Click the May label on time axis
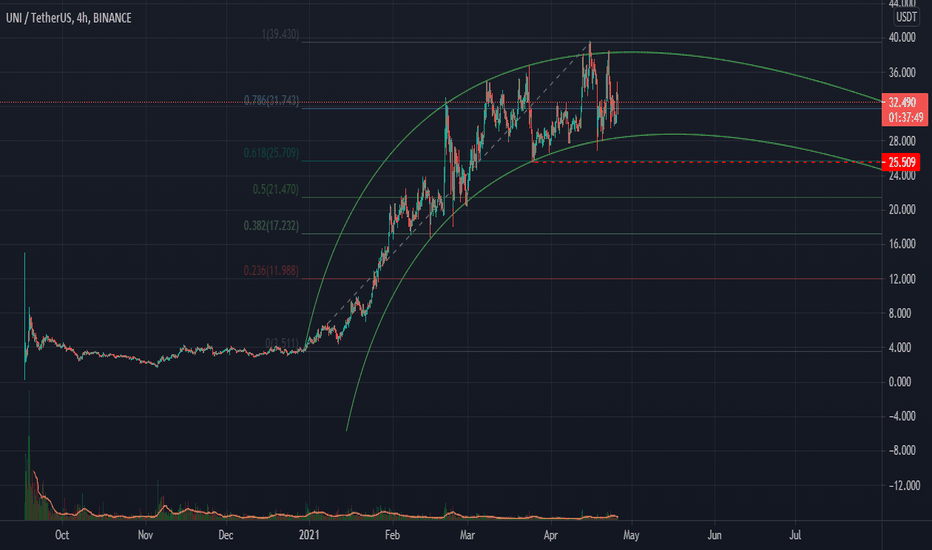 pos(631,535)
